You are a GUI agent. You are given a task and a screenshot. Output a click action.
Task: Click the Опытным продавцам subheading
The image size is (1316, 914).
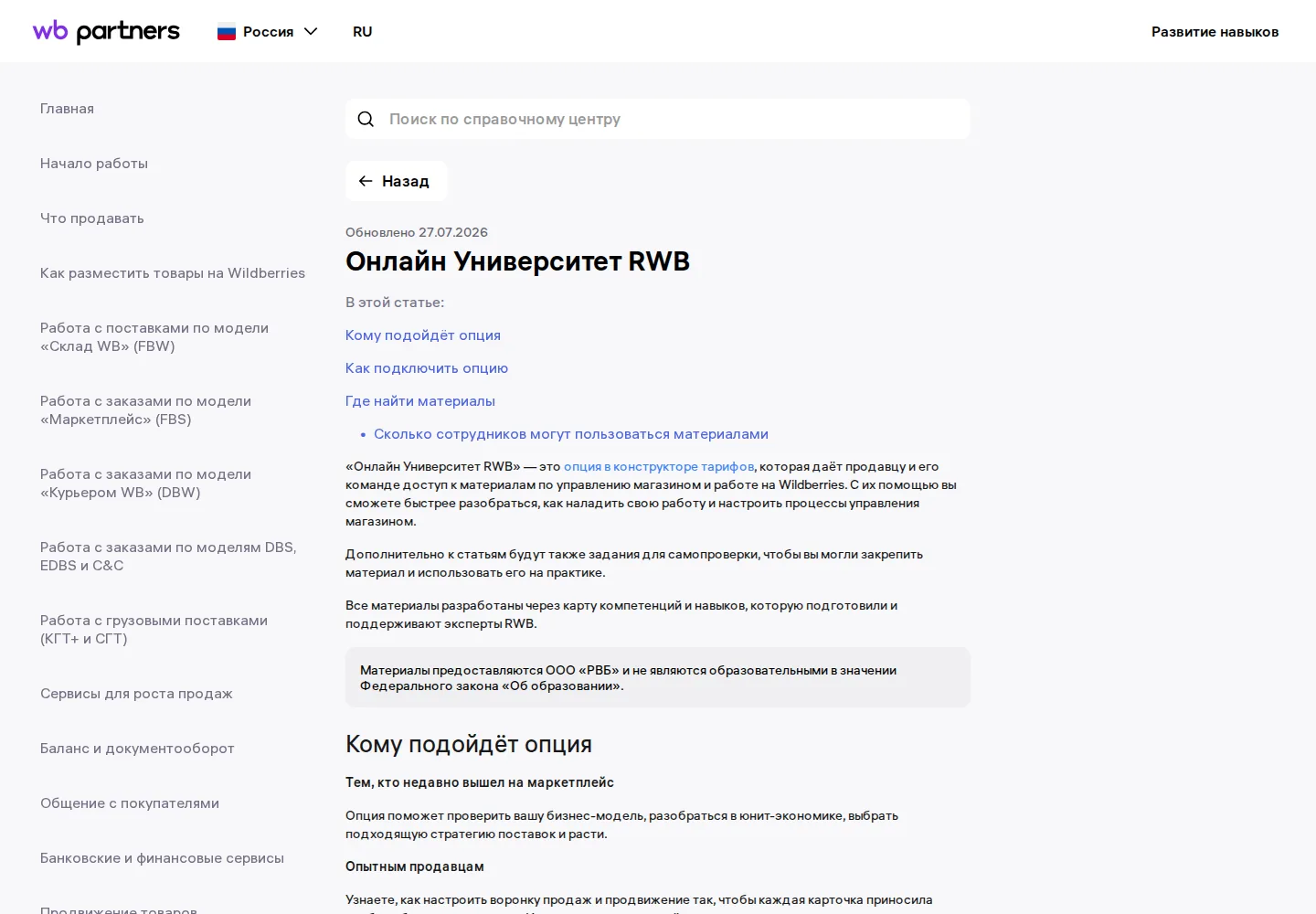click(x=415, y=866)
